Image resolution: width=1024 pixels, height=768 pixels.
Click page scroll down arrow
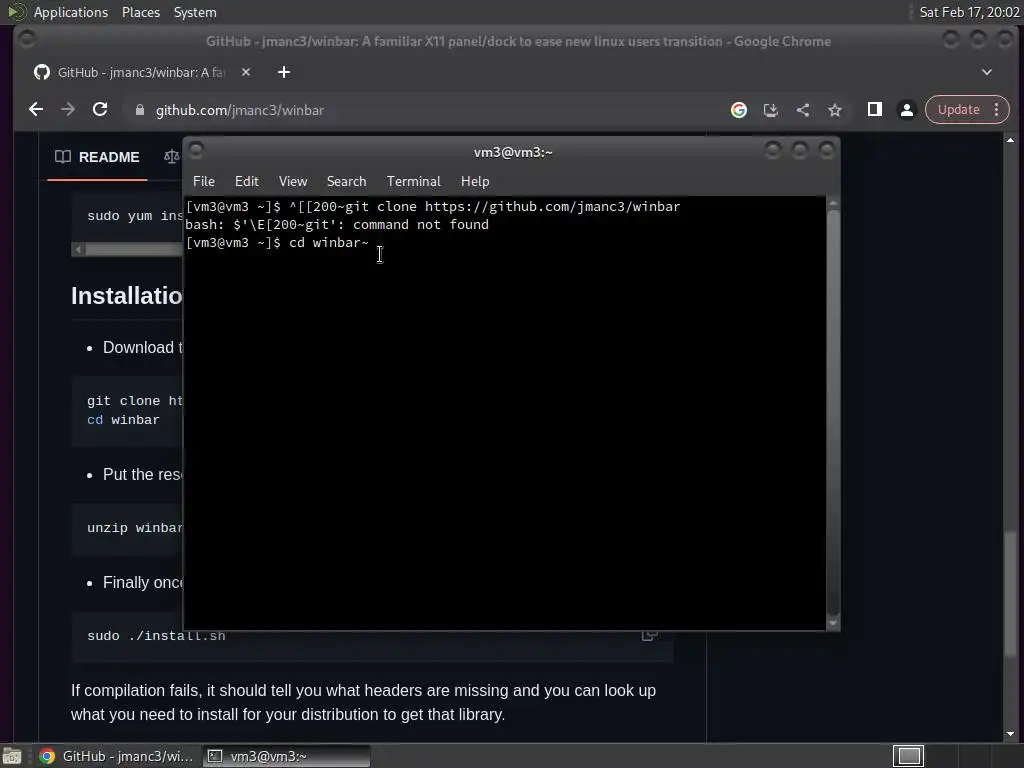pos(1010,734)
